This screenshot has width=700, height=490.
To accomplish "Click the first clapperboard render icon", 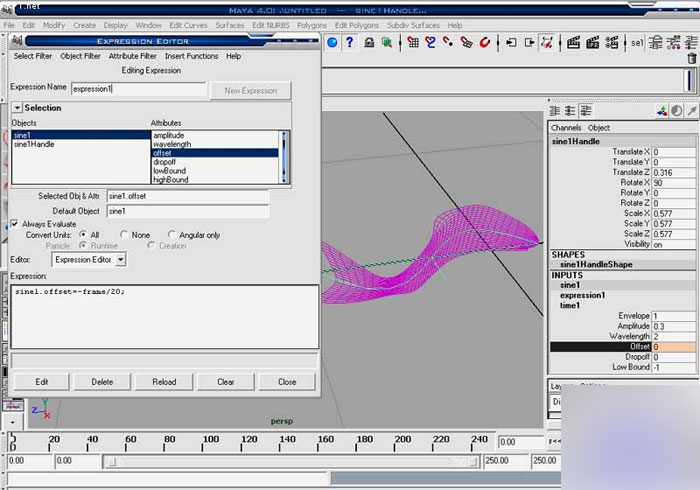I will click(x=573, y=43).
